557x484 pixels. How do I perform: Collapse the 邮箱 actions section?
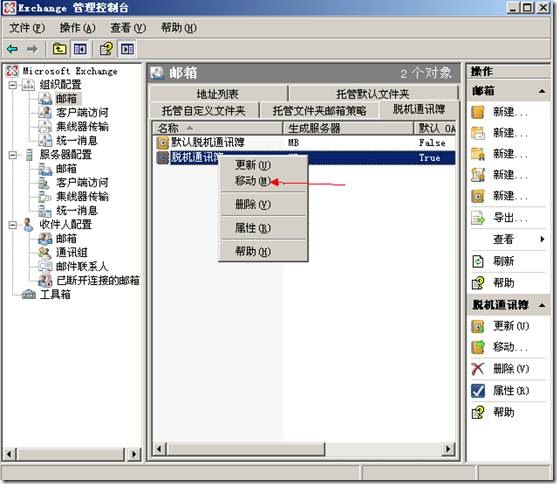(542, 91)
